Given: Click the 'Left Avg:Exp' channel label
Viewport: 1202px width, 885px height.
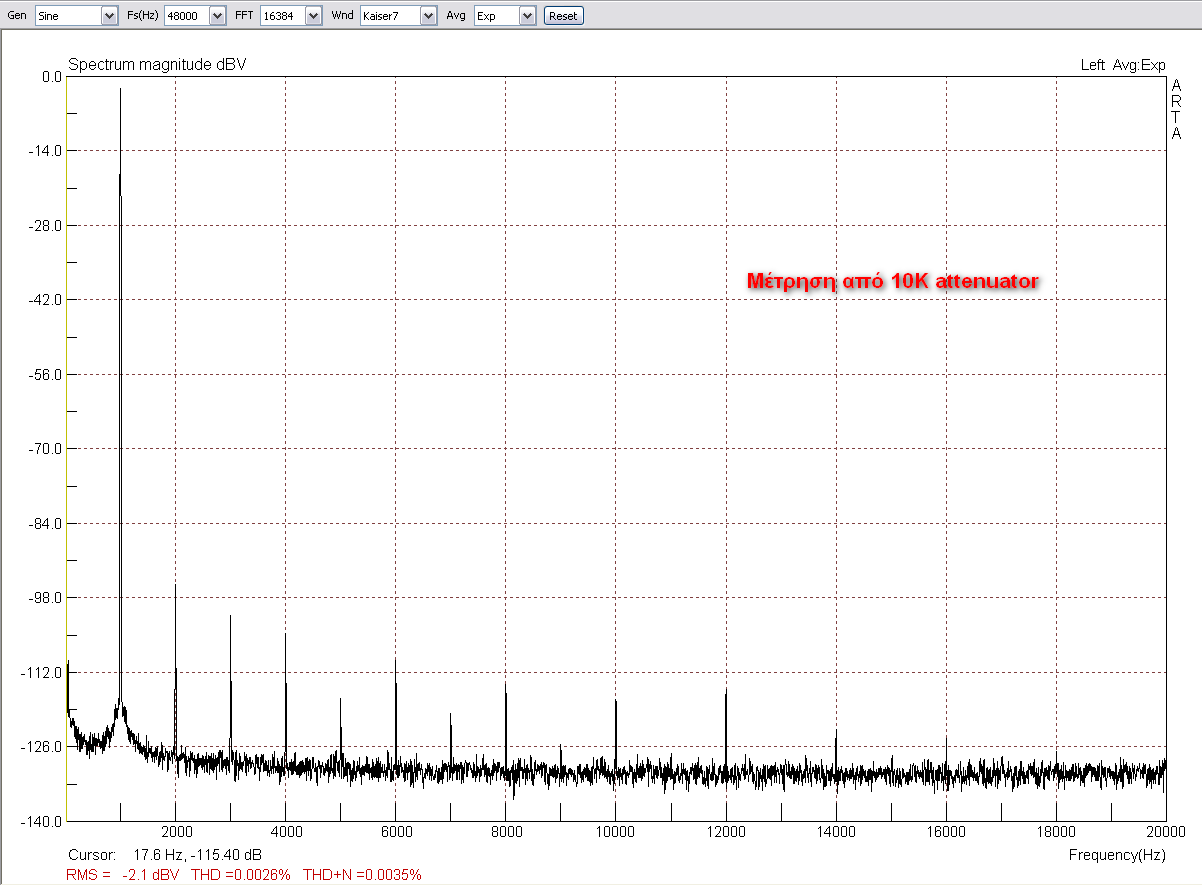Looking at the screenshot, I should [1122, 65].
